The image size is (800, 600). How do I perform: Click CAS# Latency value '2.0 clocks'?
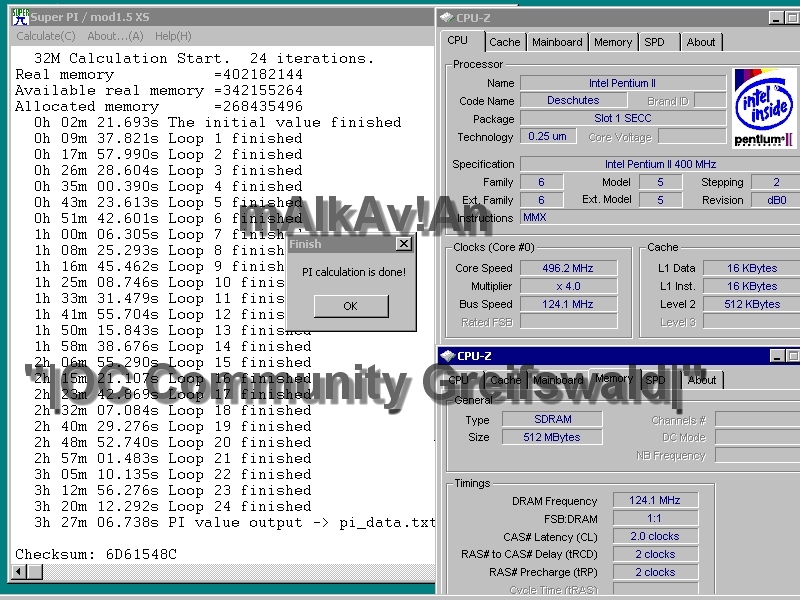pos(655,536)
